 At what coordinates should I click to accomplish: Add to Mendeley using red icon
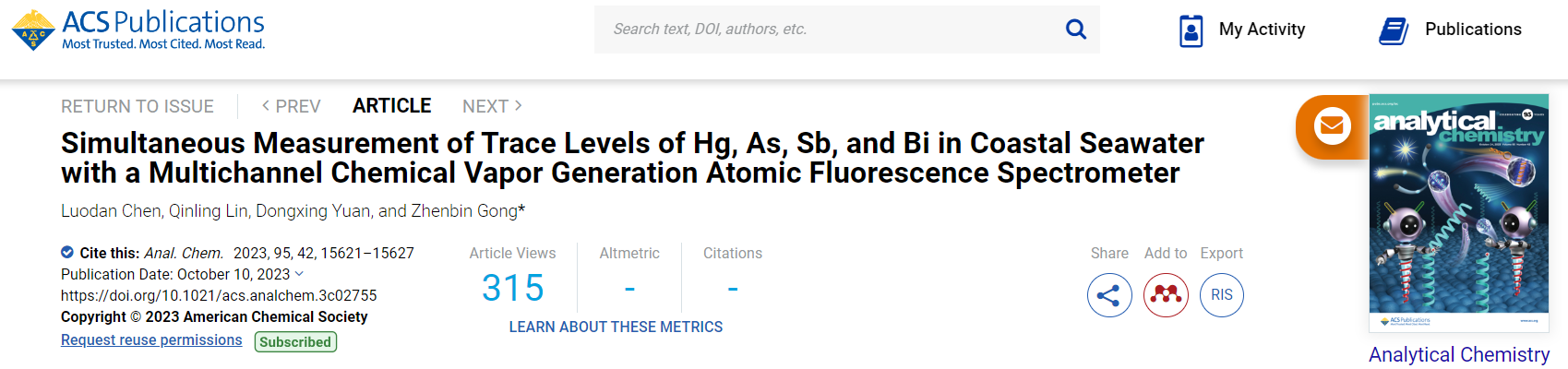click(1166, 295)
